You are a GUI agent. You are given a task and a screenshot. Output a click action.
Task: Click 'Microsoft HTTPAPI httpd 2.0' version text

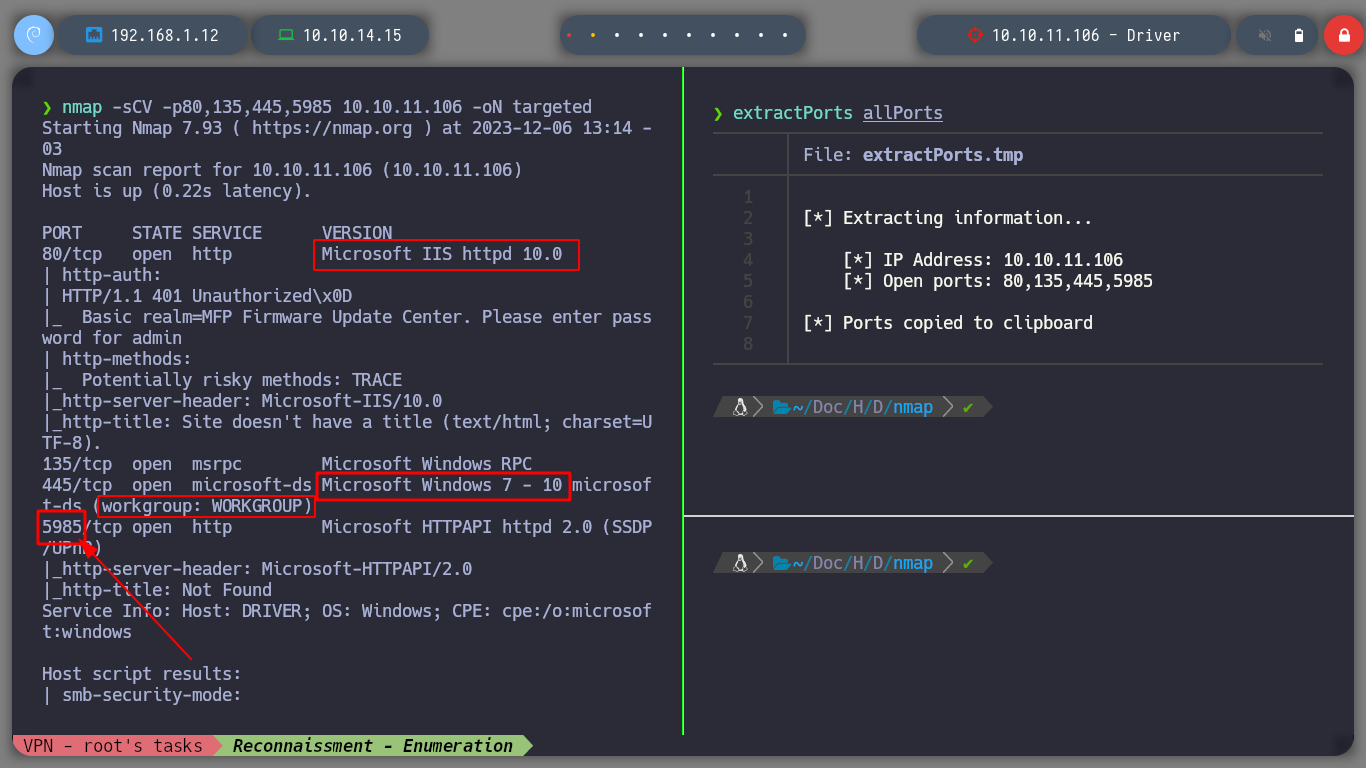tap(457, 527)
